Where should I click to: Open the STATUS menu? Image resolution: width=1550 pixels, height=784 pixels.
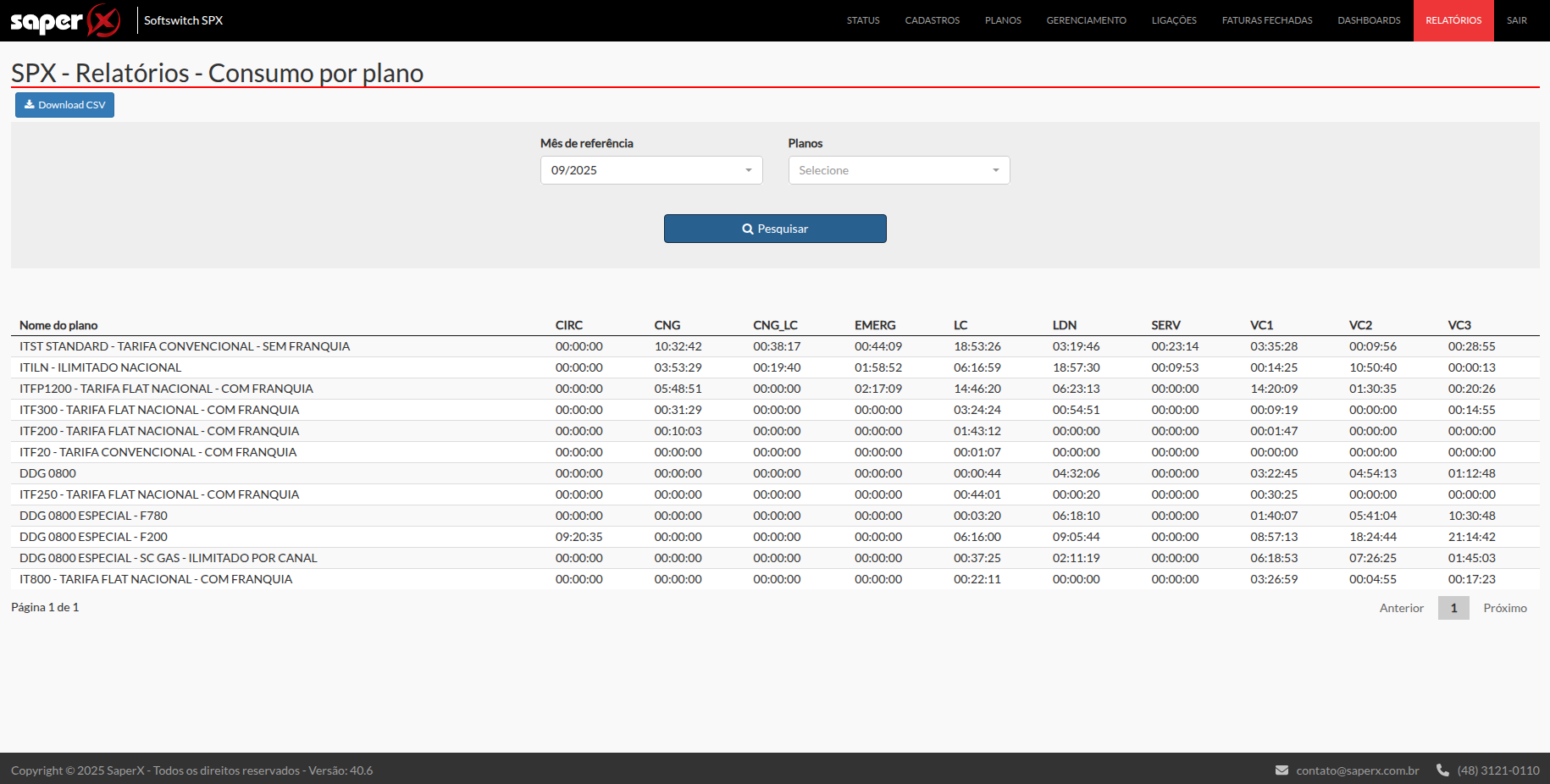[863, 20]
